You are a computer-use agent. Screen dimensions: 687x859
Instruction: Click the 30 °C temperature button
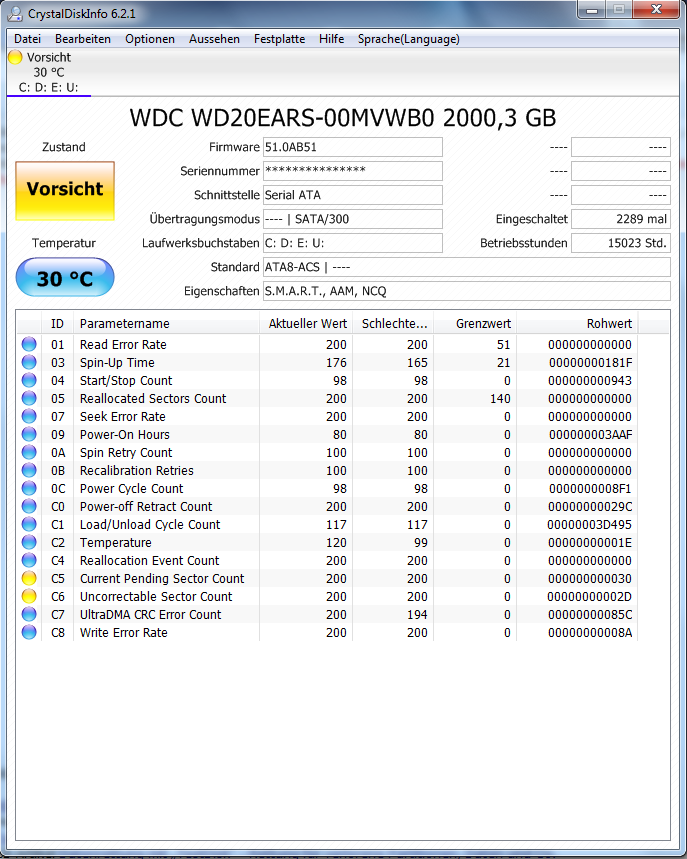[x=65, y=278]
